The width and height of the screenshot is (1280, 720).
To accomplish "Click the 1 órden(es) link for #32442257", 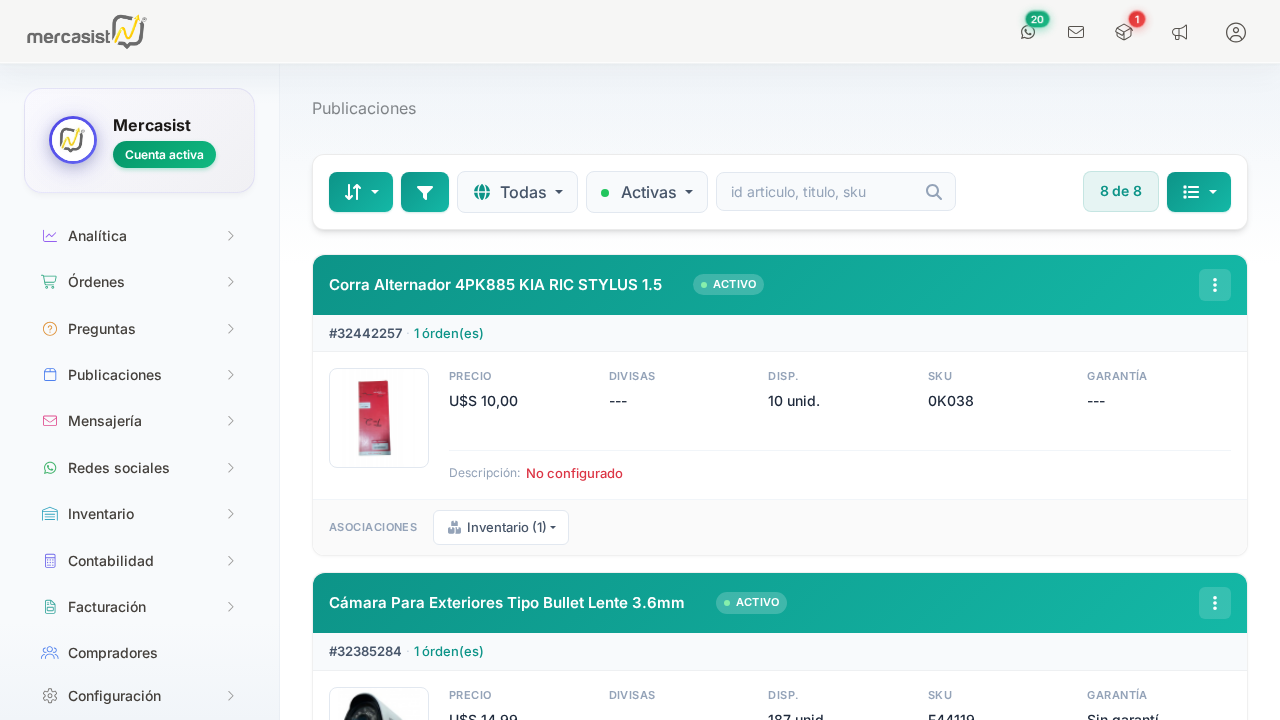I will (x=448, y=333).
